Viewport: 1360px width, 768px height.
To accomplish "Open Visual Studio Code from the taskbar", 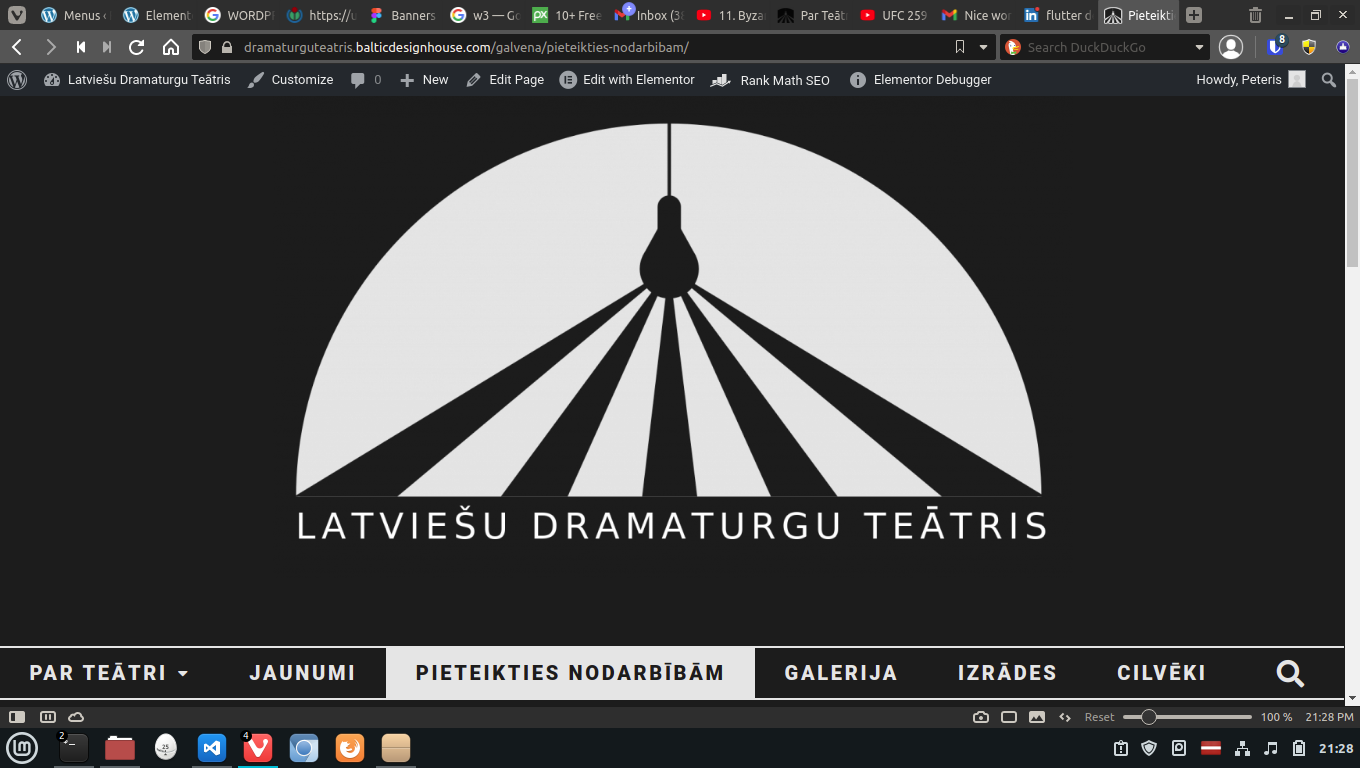I will [212, 747].
